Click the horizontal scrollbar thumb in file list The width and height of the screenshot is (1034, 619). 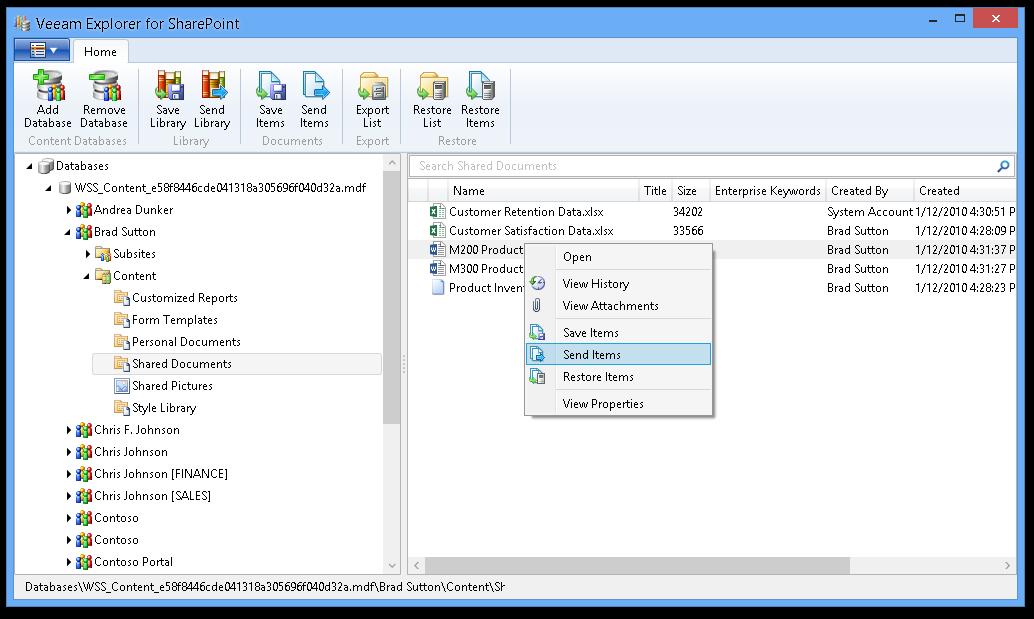(x=637, y=565)
